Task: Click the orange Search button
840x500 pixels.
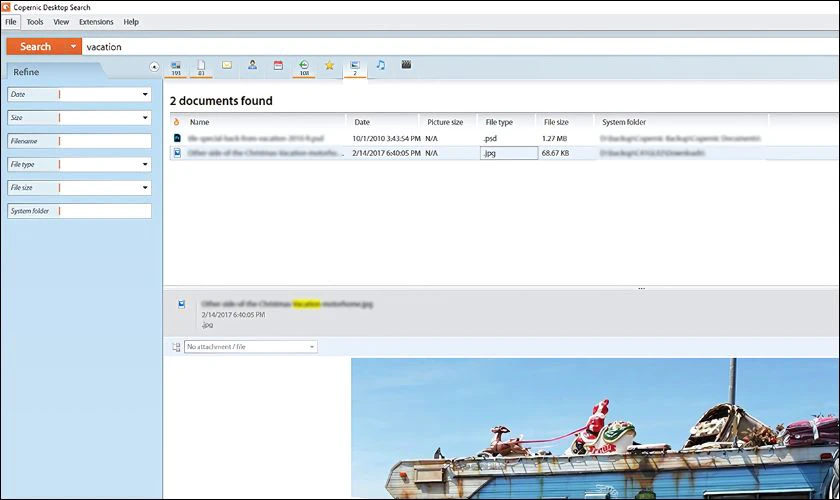Action: (x=36, y=47)
